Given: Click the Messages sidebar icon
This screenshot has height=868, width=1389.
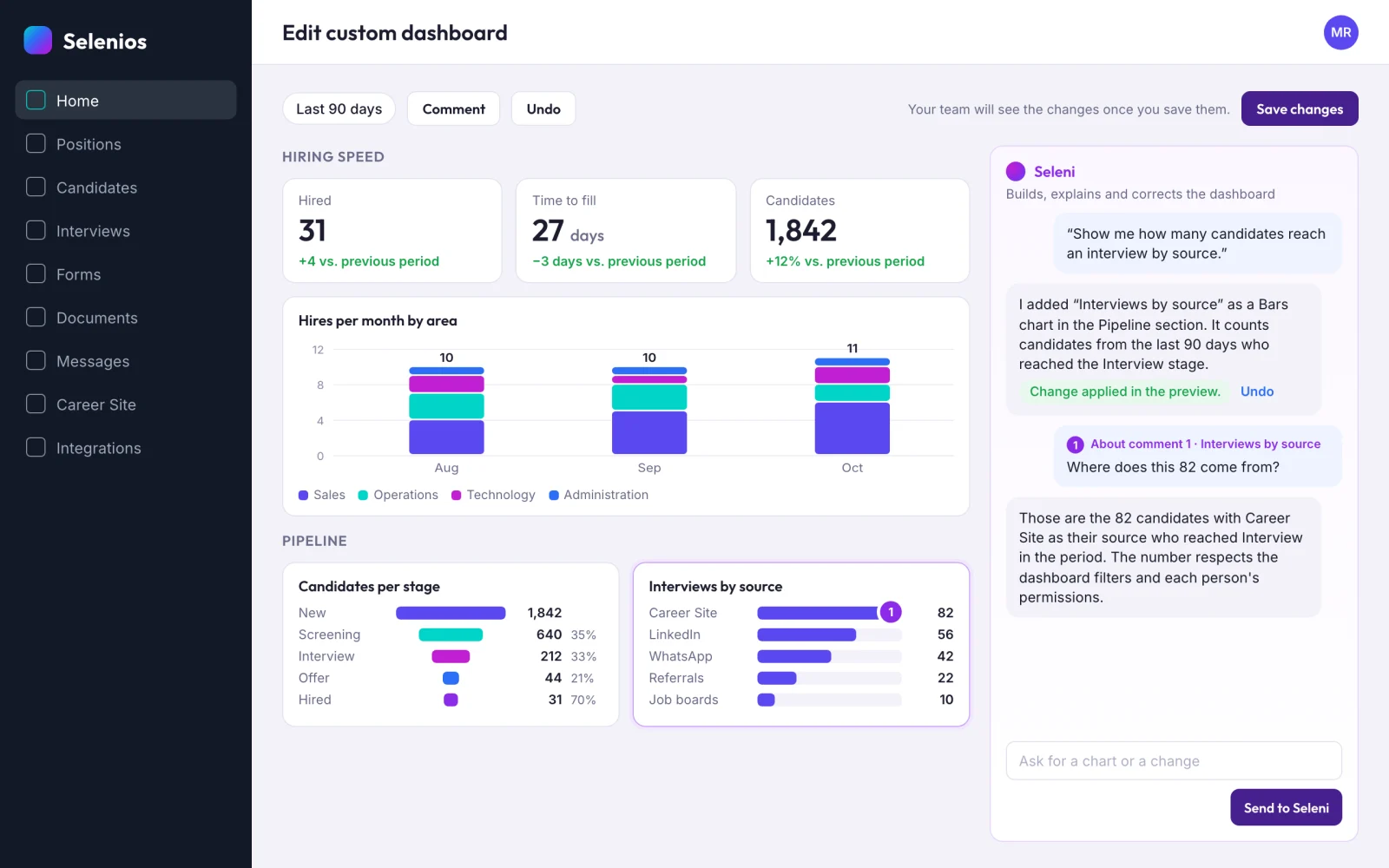Looking at the screenshot, I should click(x=36, y=361).
